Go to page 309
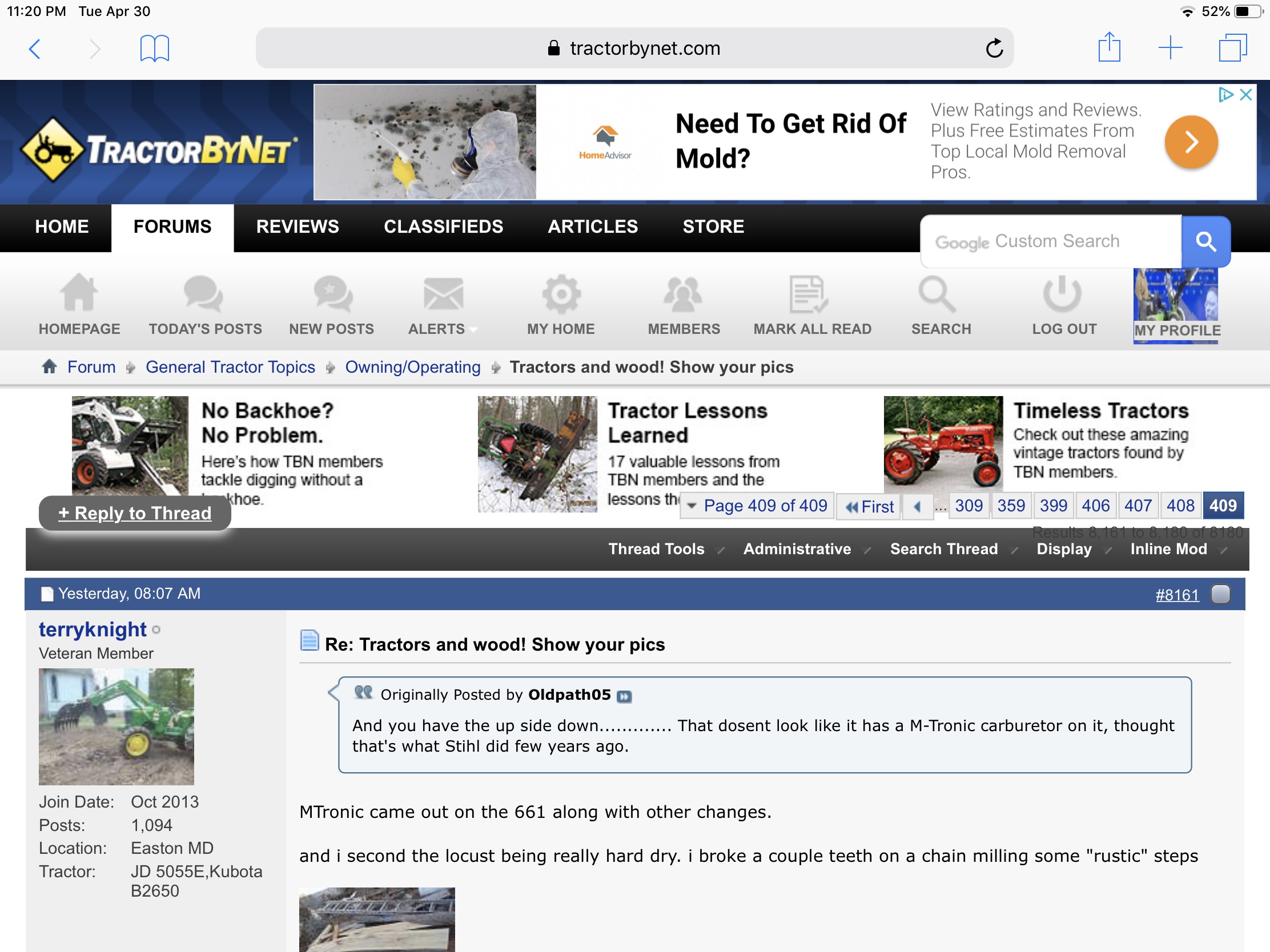 tap(968, 506)
